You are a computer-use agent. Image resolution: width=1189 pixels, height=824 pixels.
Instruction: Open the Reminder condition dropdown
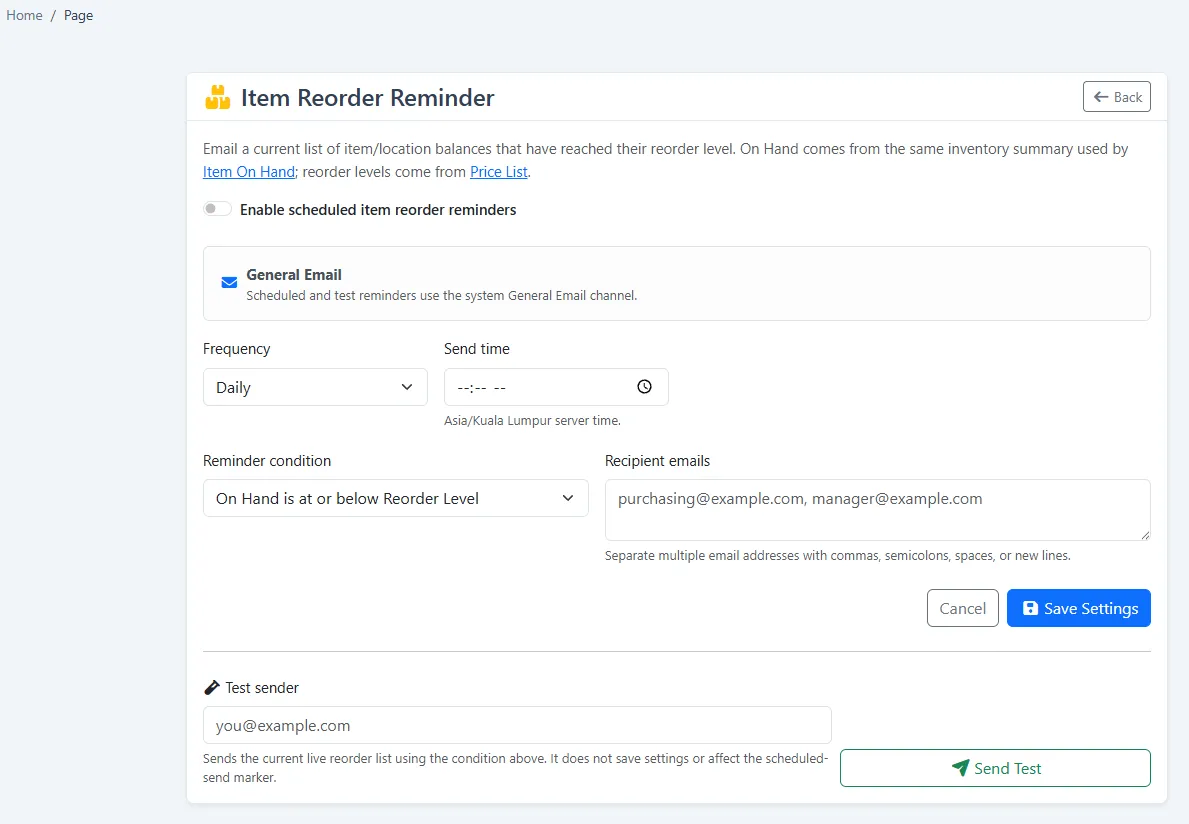click(x=396, y=498)
